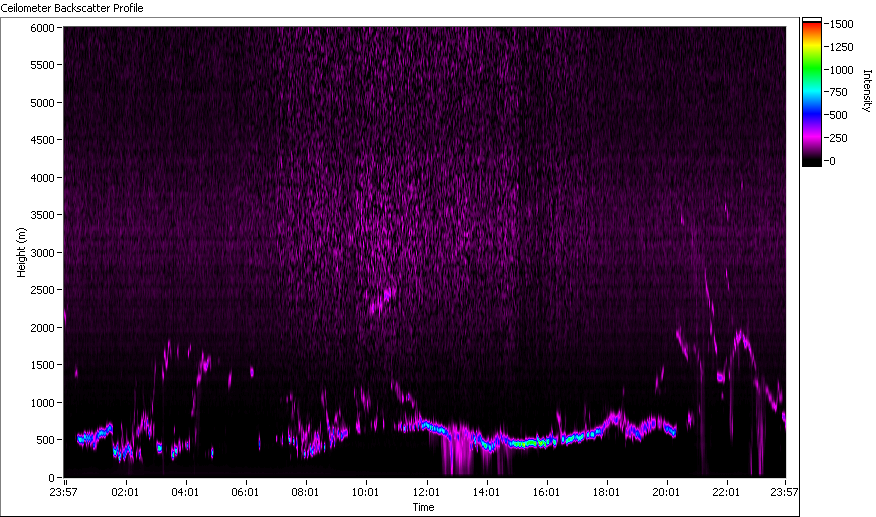Click the colorbar 0 intensity value
The width and height of the screenshot is (876, 517).
(832, 161)
